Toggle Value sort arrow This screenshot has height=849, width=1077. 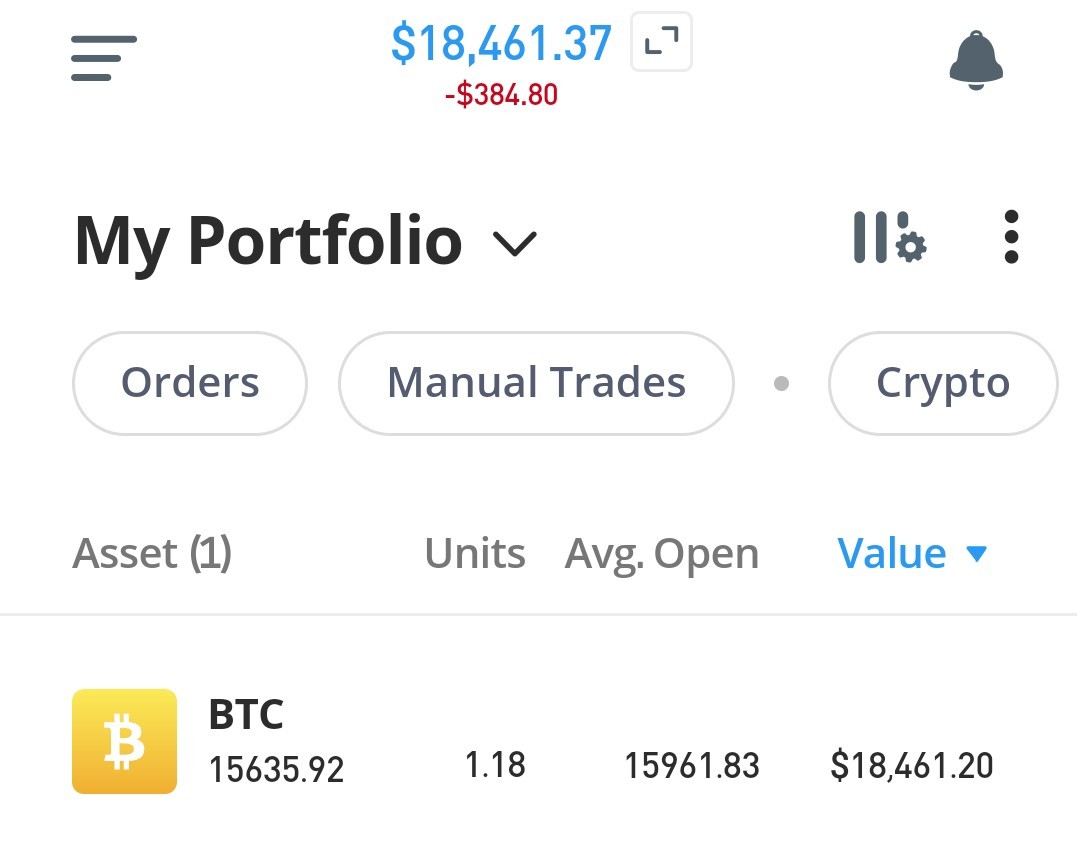coord(977,553)
